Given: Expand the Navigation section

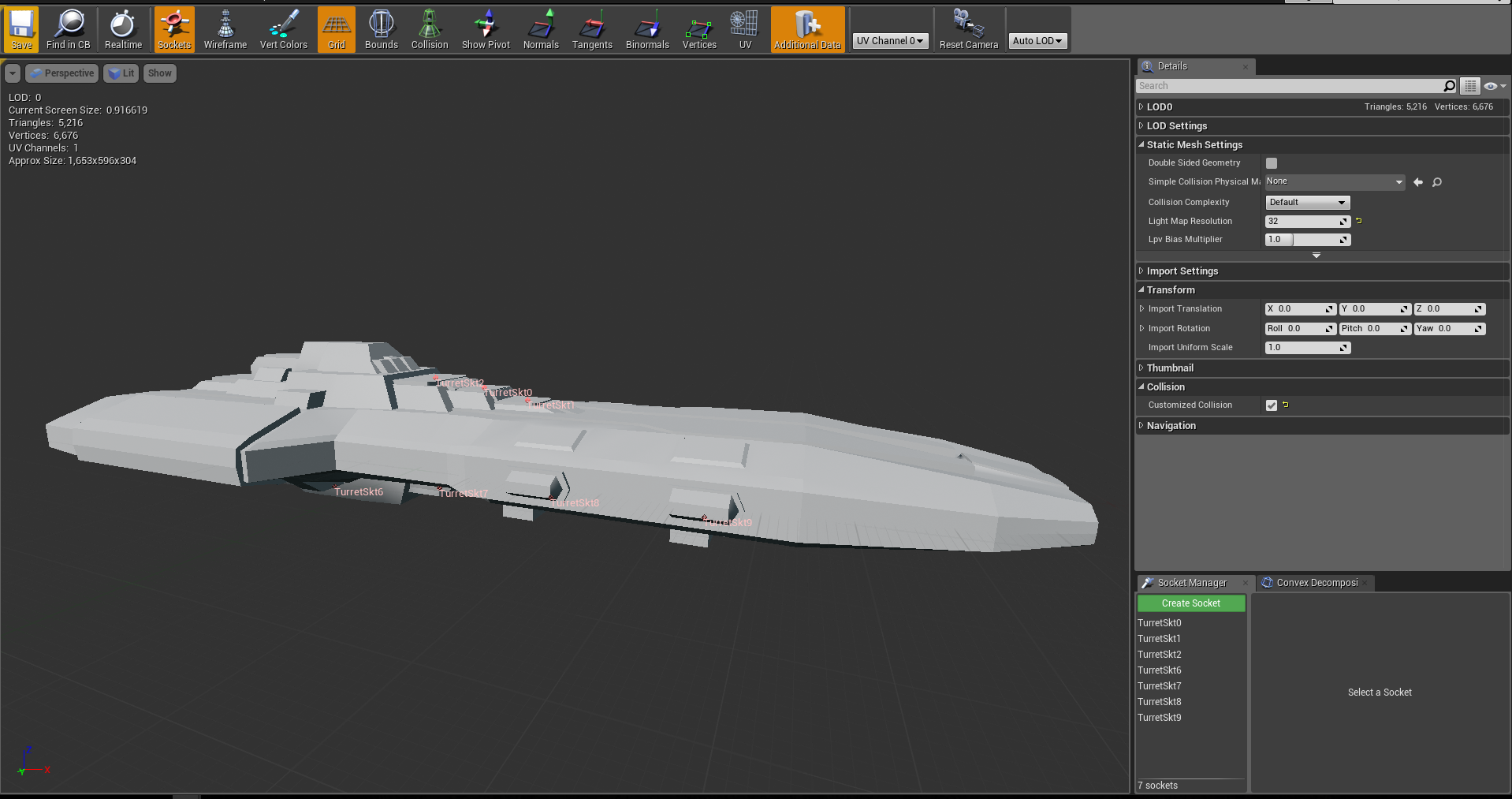Looking at the screenshot, I should (x=1141, y=425).
